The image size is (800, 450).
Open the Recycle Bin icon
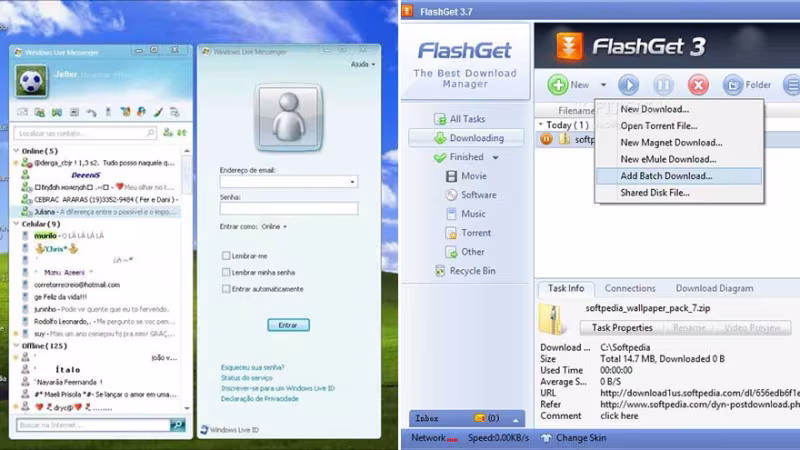(x=440, y=271)
